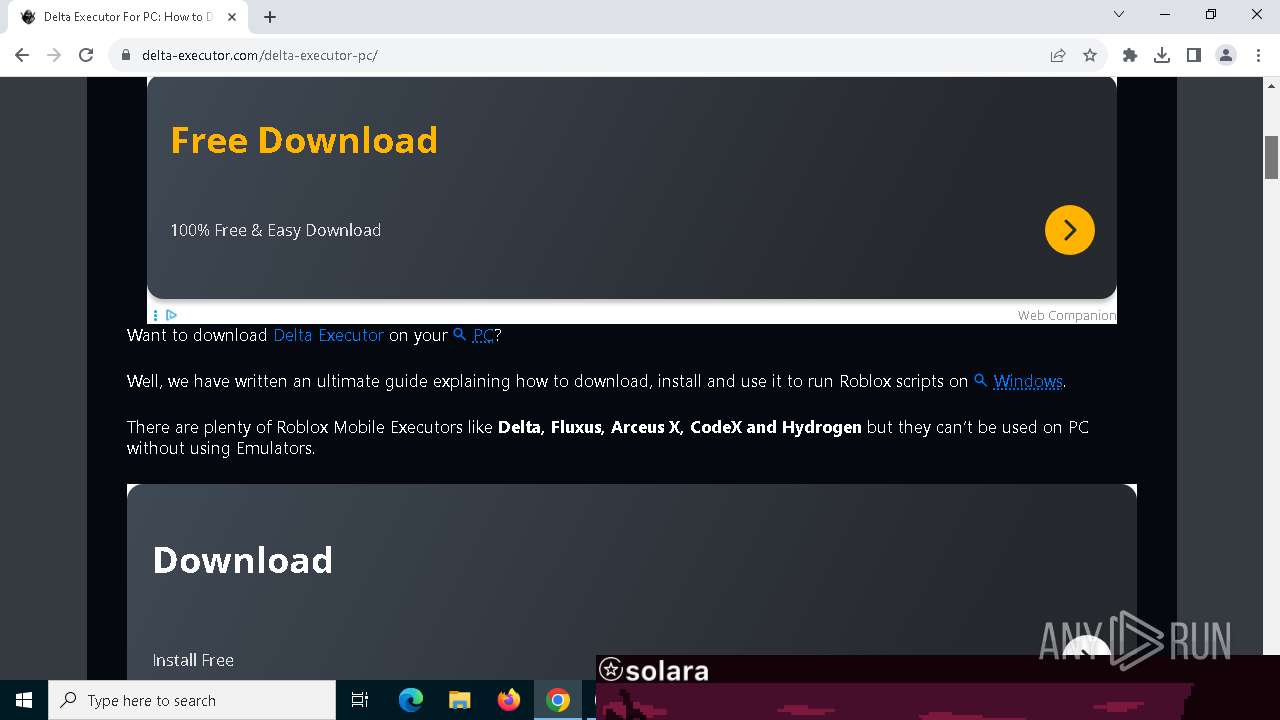Go back to the previous page
Image resolution: width=1280 pixels, height=720 pixels.
[22, 55]
